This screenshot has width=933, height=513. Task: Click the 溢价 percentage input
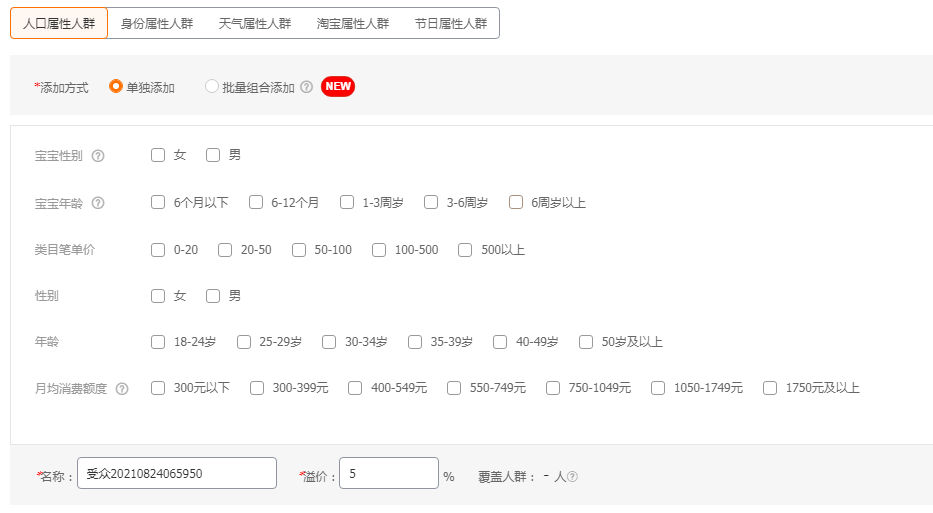[x=389, y=473]
